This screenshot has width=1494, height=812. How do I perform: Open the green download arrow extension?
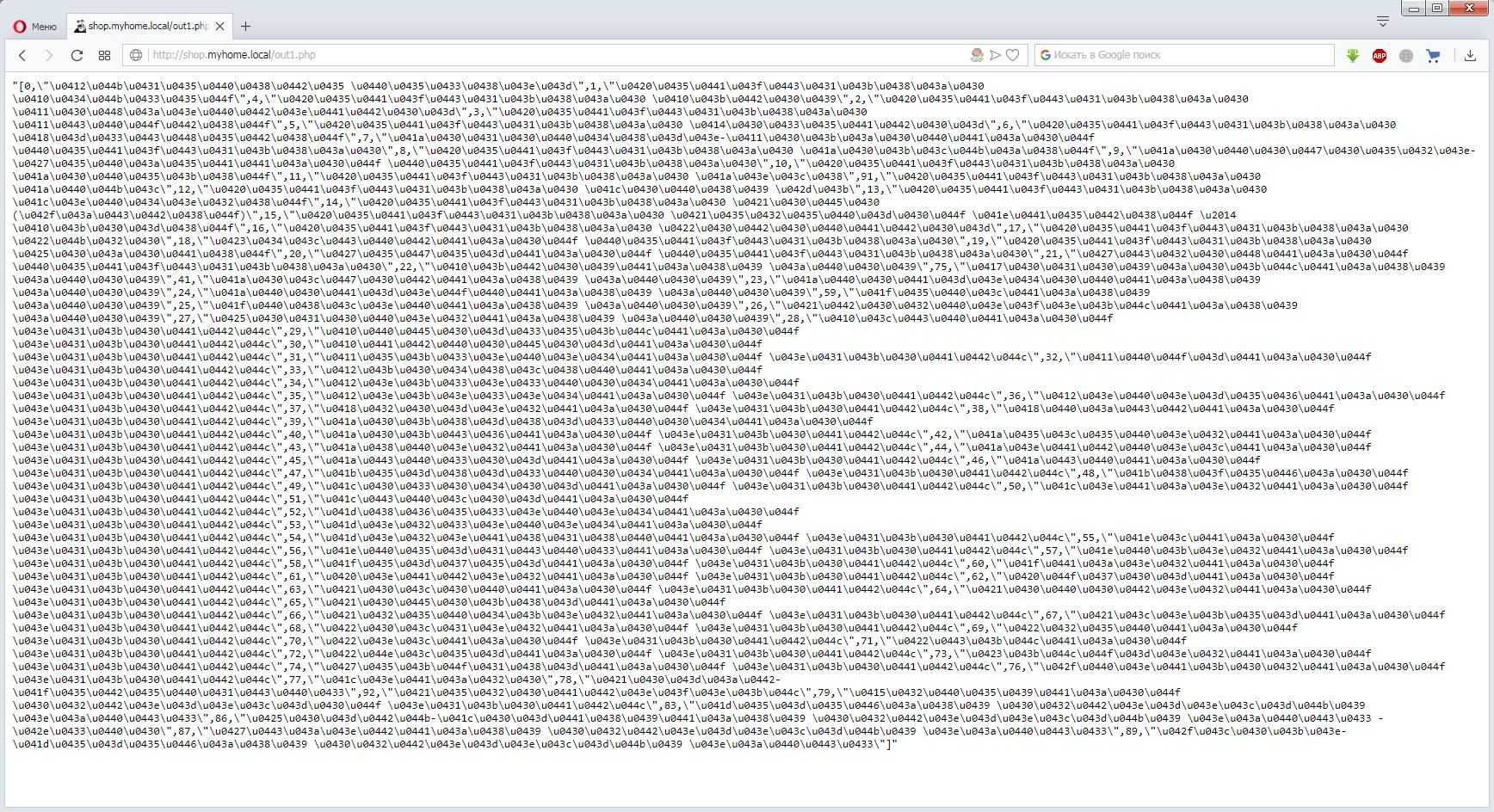coord(1353,55)
